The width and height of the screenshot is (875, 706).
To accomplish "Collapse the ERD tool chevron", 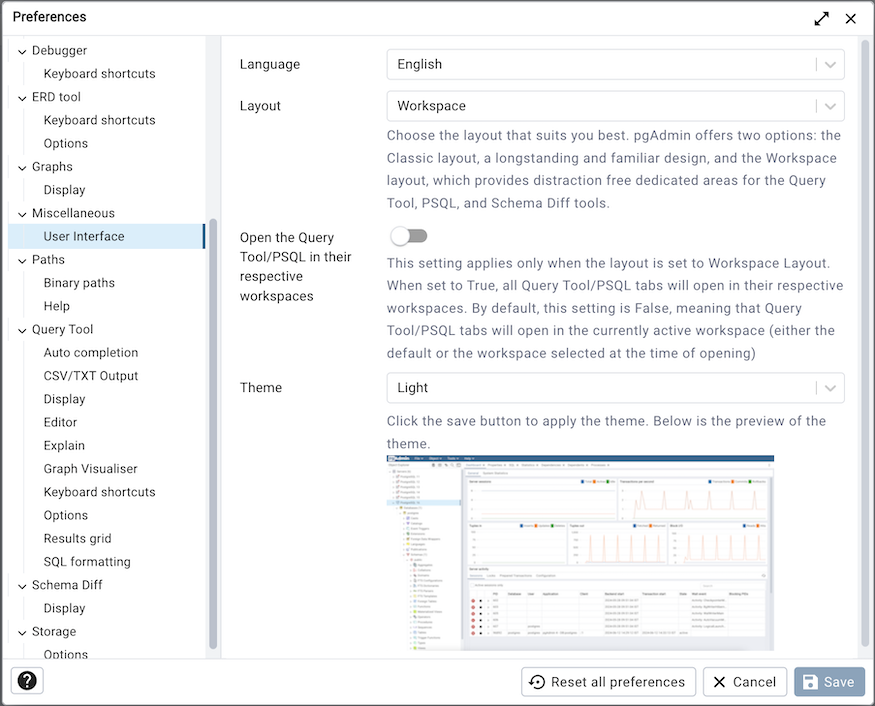I will point(22,98).
